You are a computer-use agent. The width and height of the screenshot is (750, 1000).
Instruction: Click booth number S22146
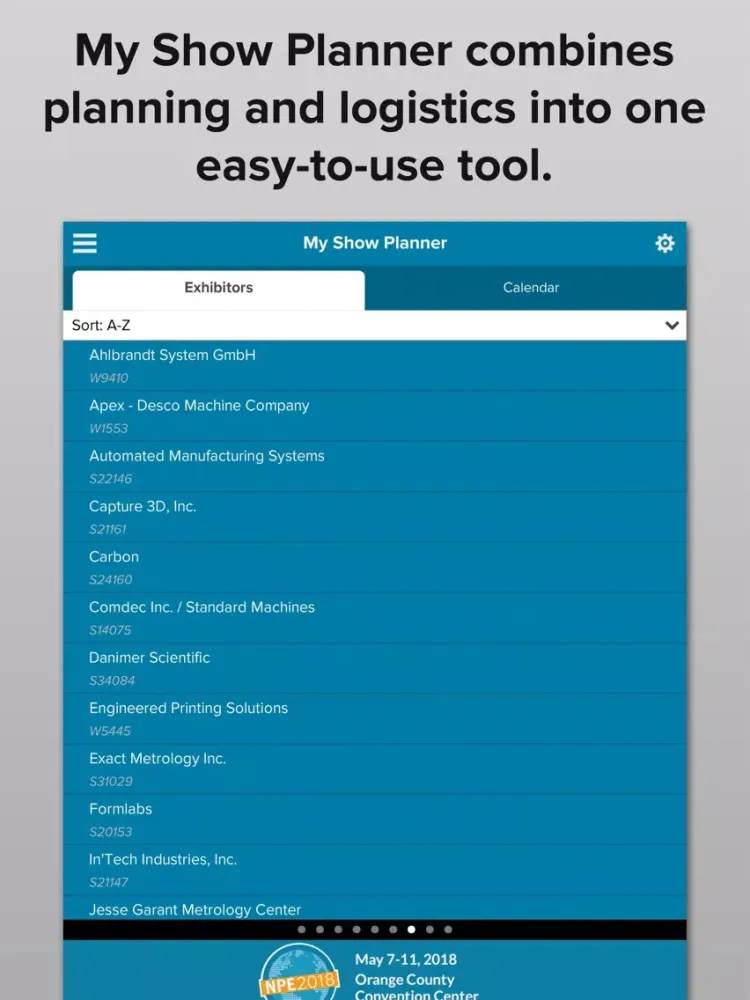pos(110,478)
